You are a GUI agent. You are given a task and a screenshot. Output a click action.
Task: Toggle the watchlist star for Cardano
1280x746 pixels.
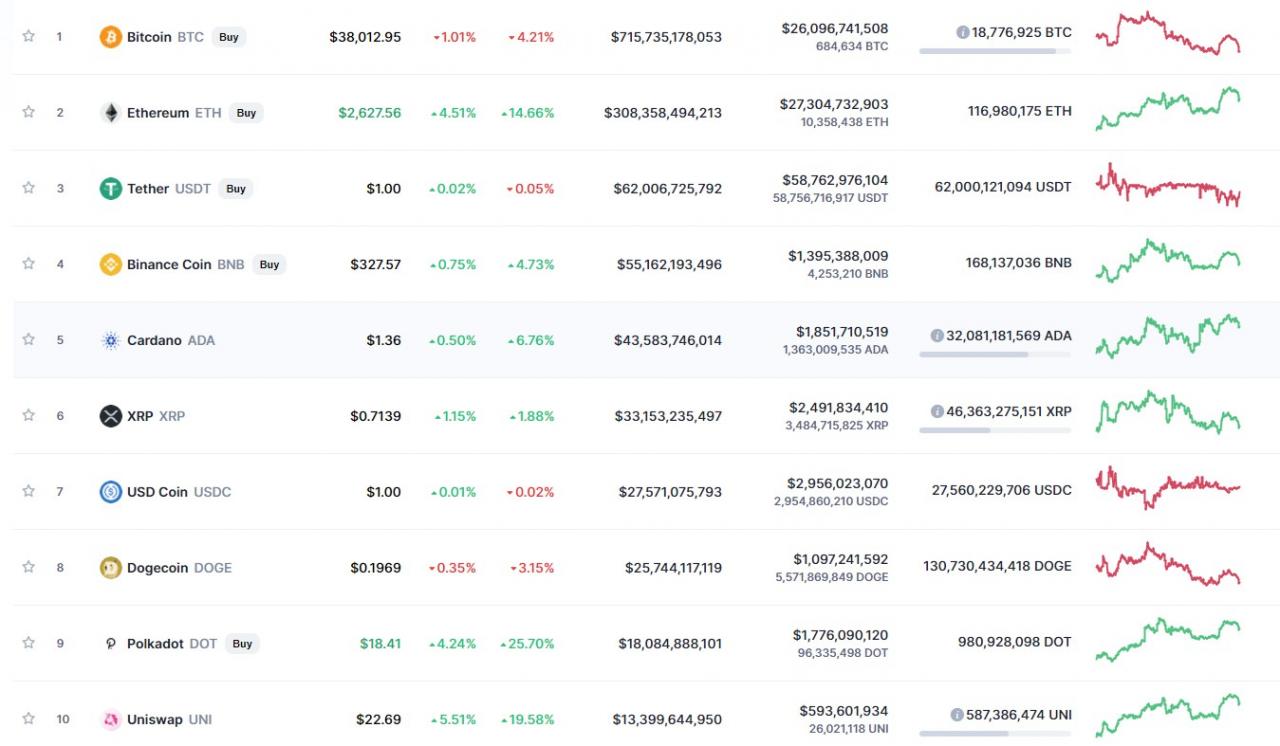(29, 340)
